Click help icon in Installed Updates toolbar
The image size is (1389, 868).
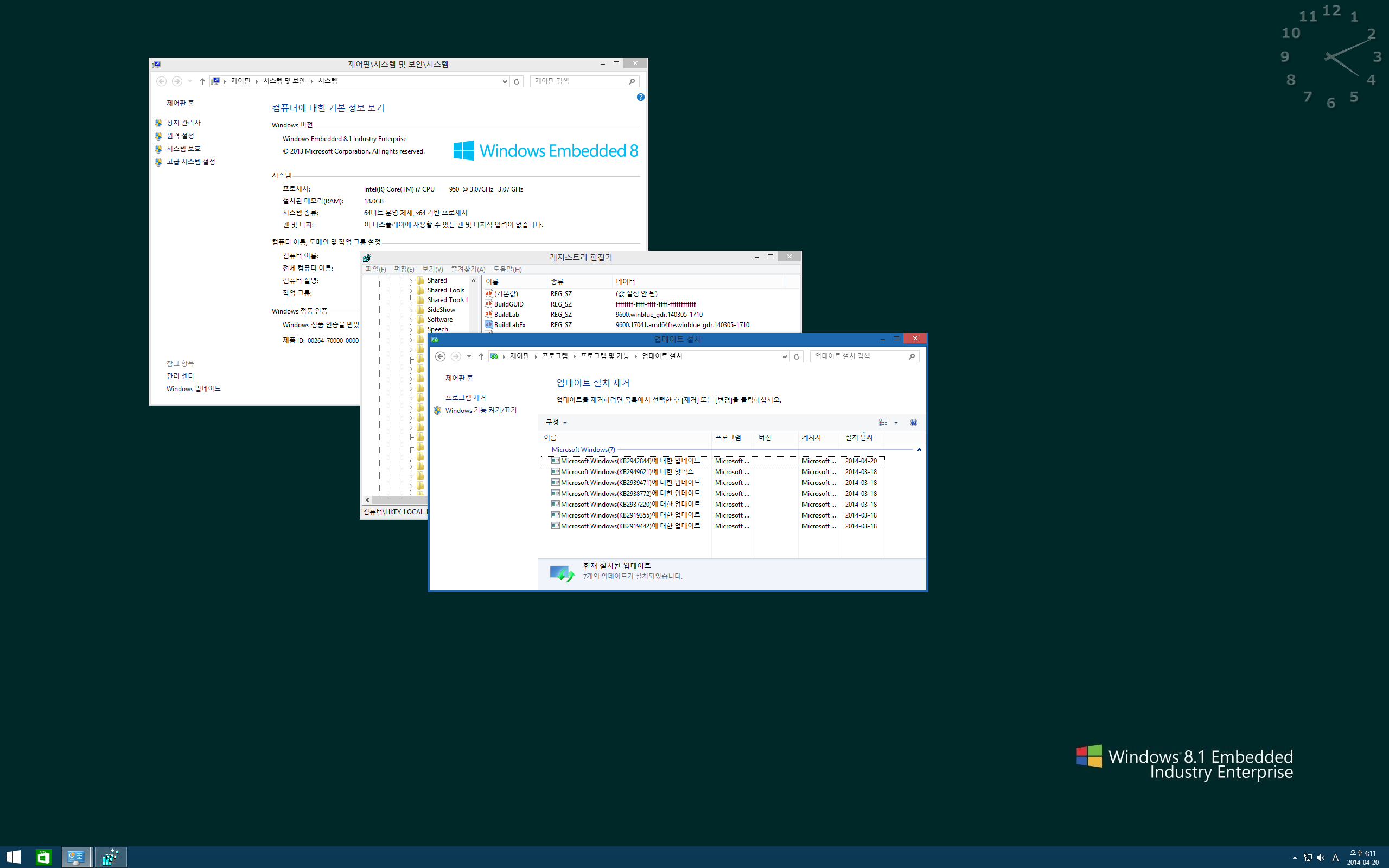[913, 423]
